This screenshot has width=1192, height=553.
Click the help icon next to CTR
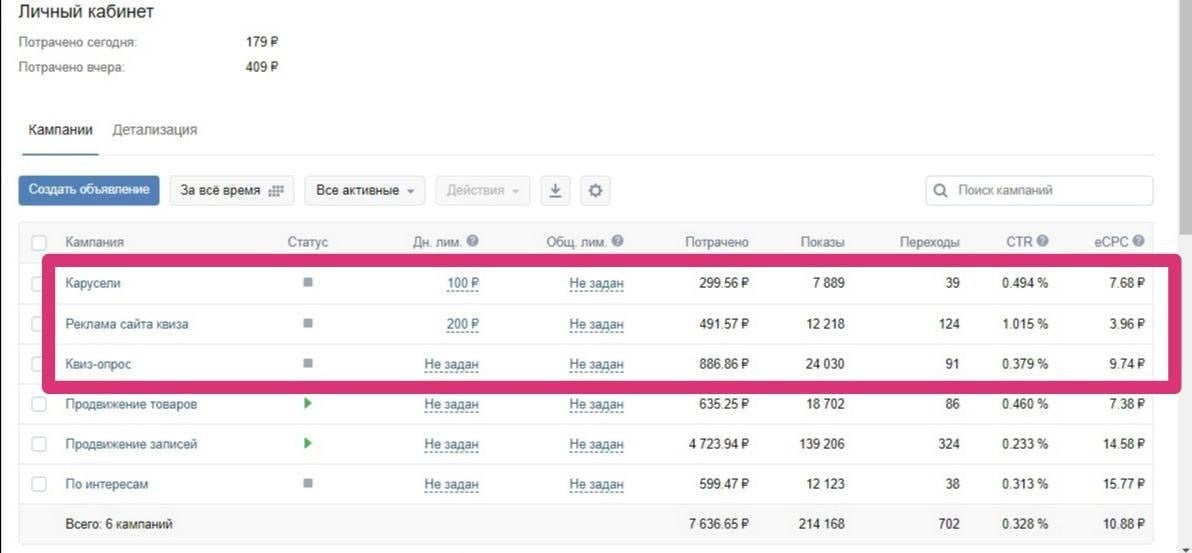point(1043,241)
